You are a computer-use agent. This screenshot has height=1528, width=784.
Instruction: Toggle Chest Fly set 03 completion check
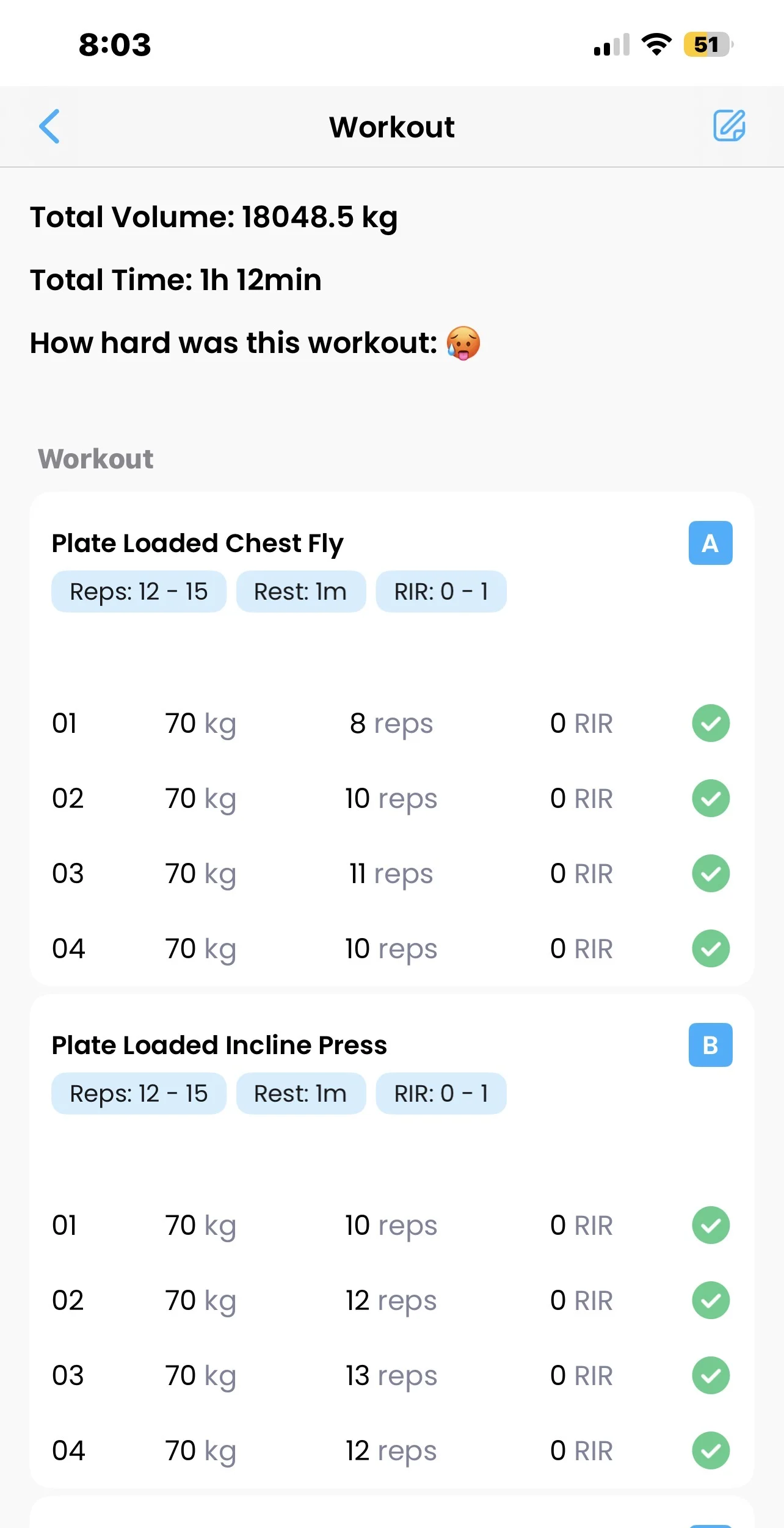pos(711,873)
